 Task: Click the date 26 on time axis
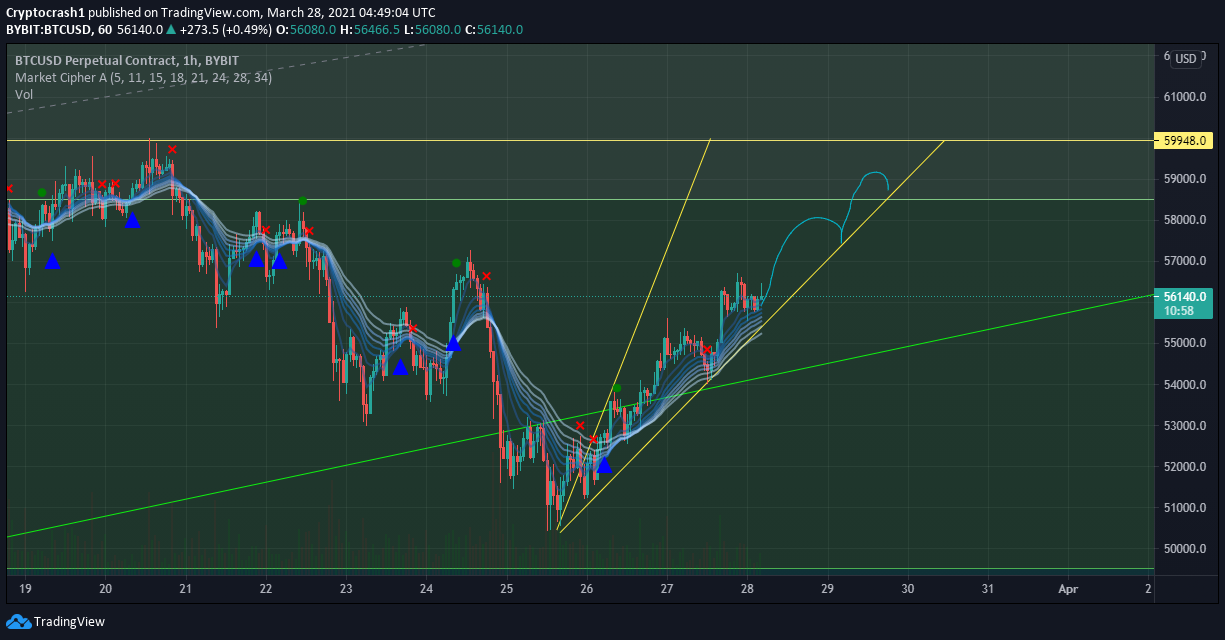[x=587, y=589]
